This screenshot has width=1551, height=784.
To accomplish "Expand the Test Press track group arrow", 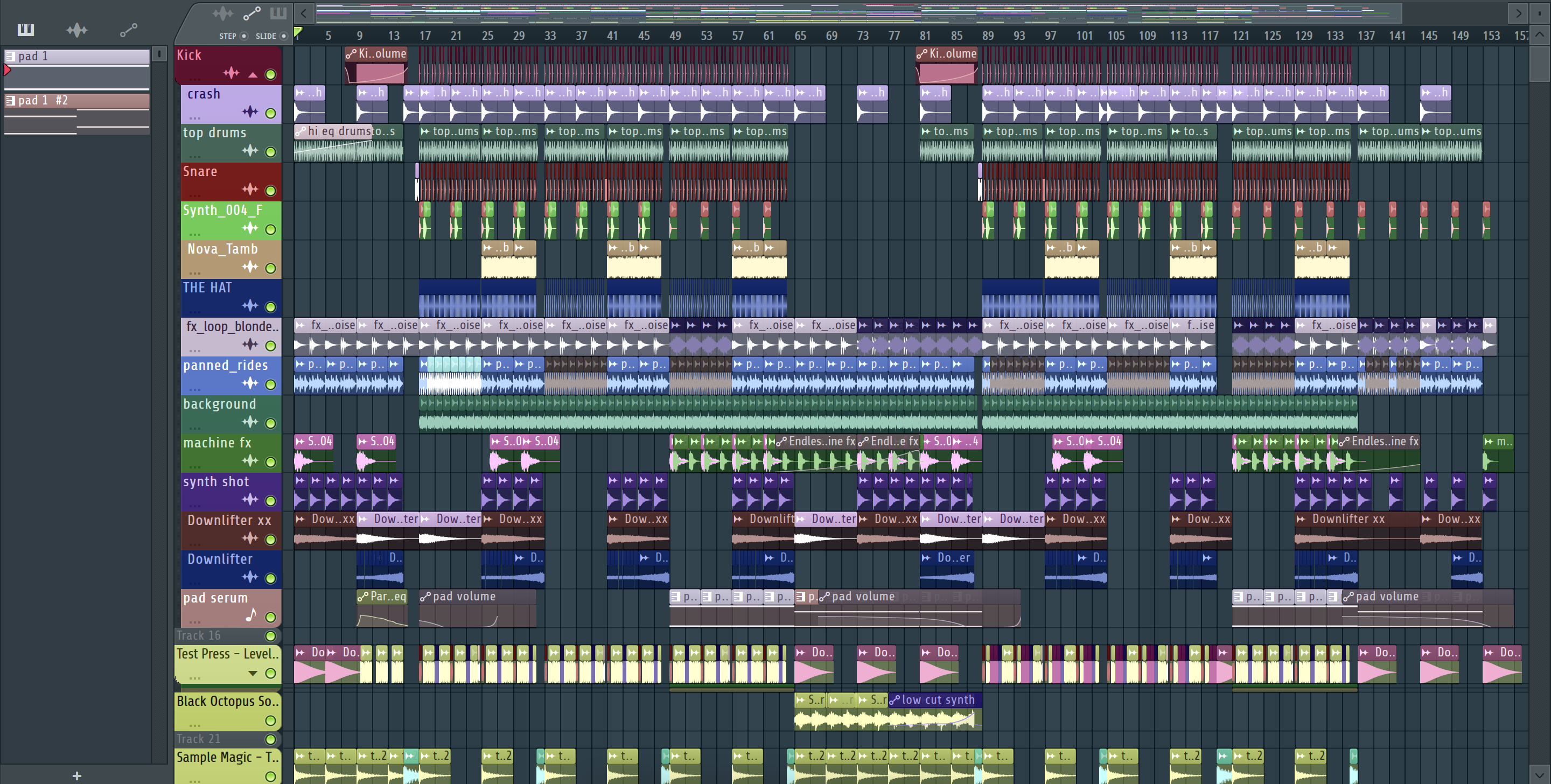I will point(253,673).
